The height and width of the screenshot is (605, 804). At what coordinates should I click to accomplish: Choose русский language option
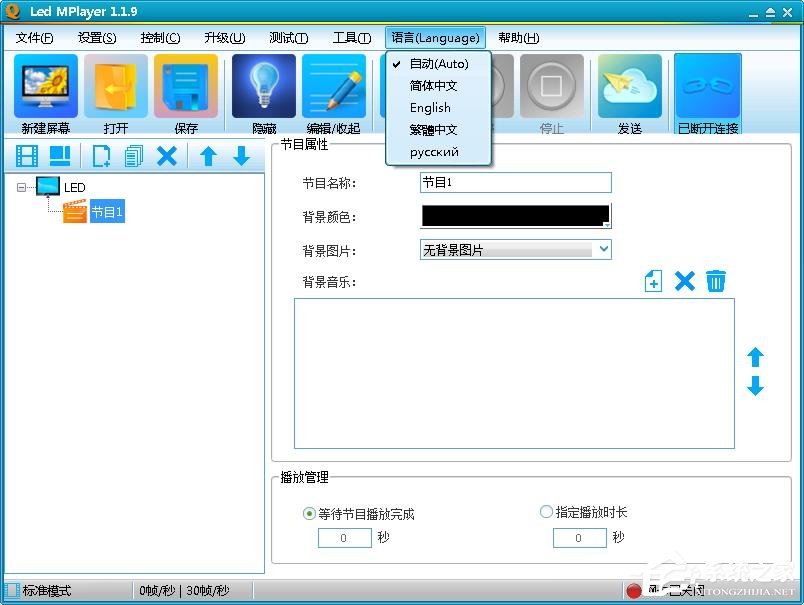[x=438, y=152]
